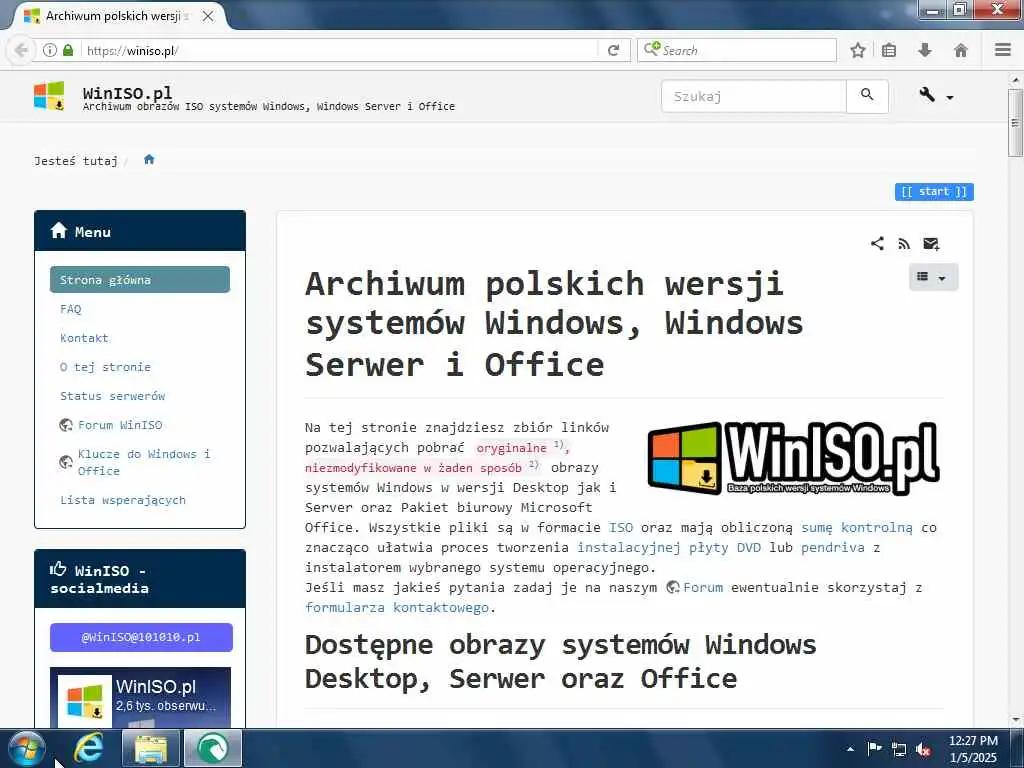
Task: Go to the browser home page icon
Action: click(x=961, y=50)
